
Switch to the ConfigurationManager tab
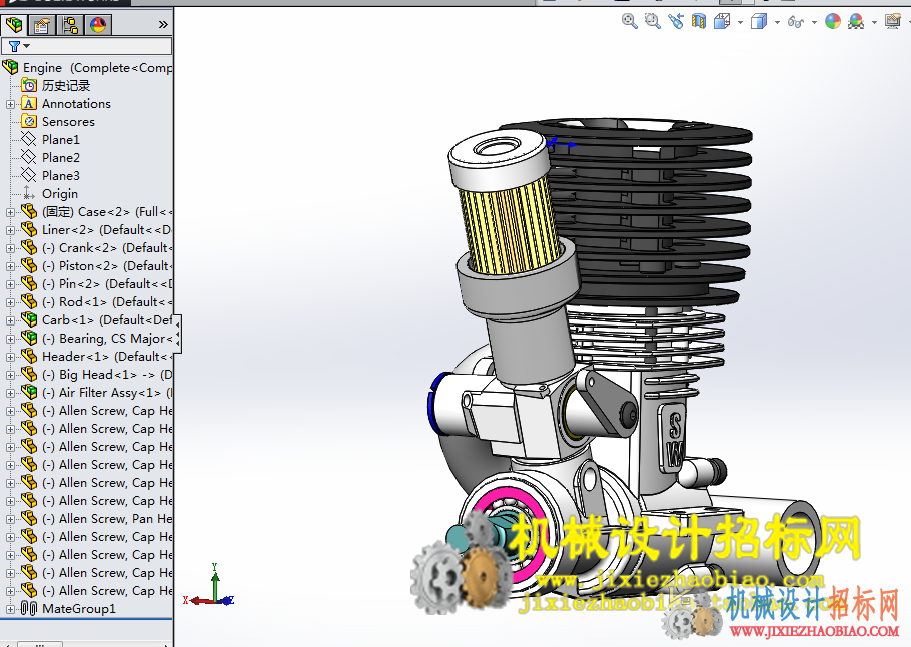[70, 25]
